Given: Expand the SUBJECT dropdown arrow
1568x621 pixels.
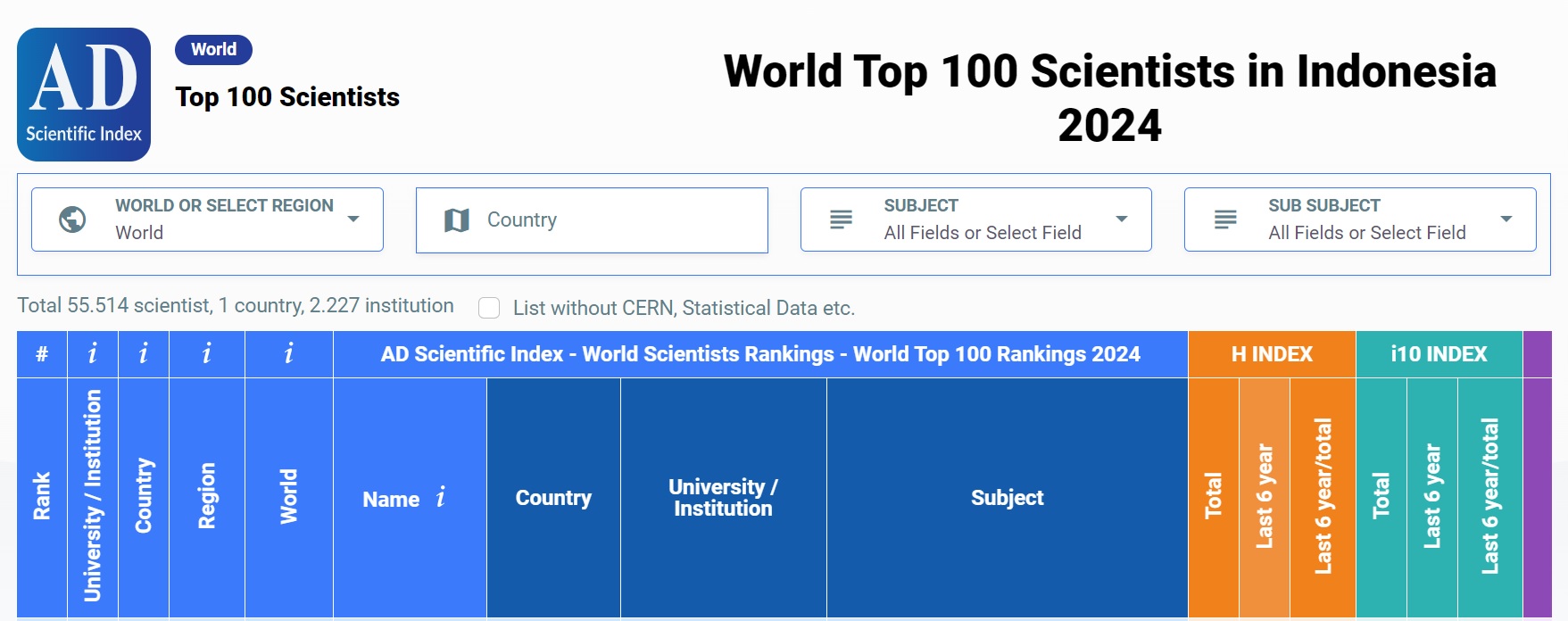Looking at the screenshot, I should coord(1122,219).
